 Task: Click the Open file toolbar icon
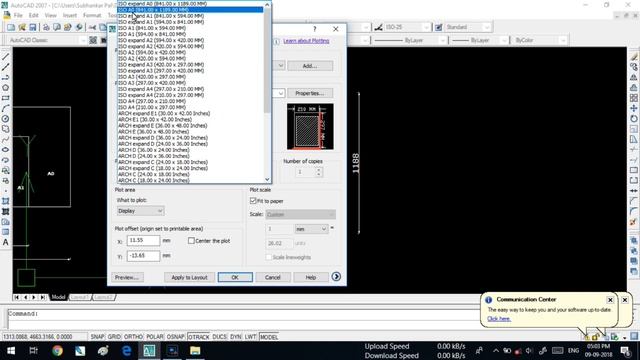(x=22, y=27)
